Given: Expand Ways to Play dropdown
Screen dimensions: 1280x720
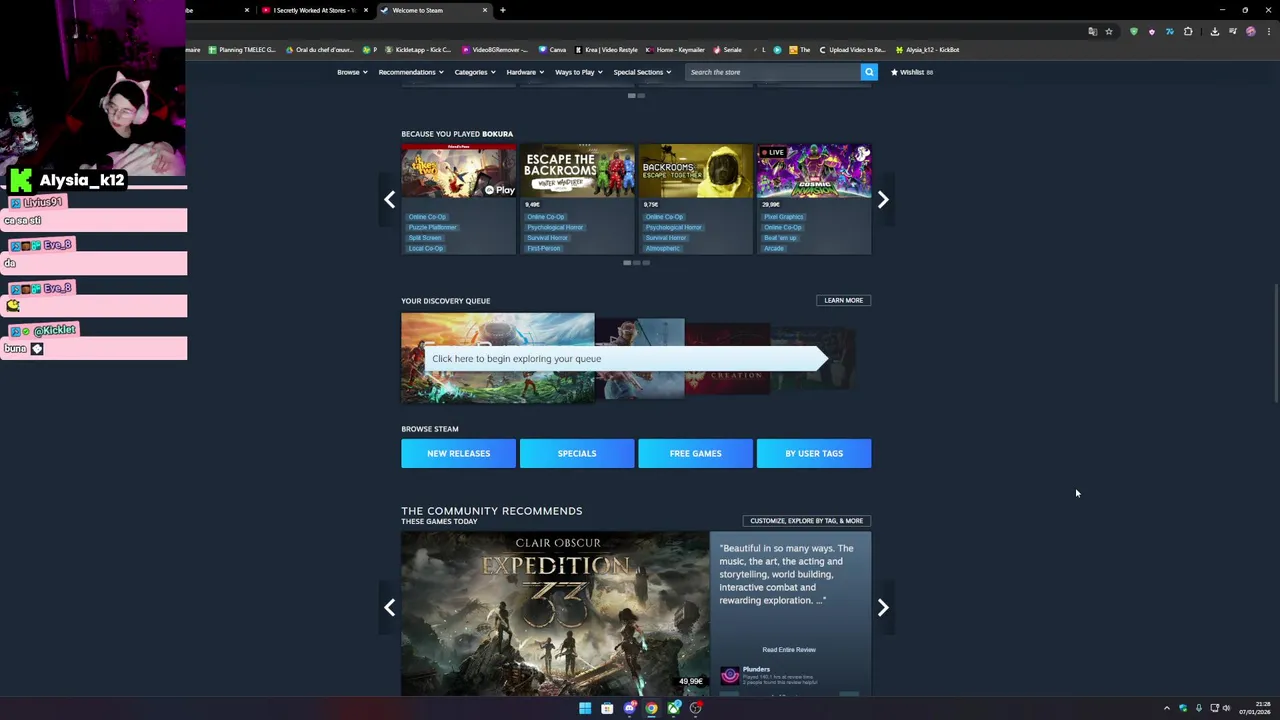Looking at the screenshot, I should (x=579, y=72).
